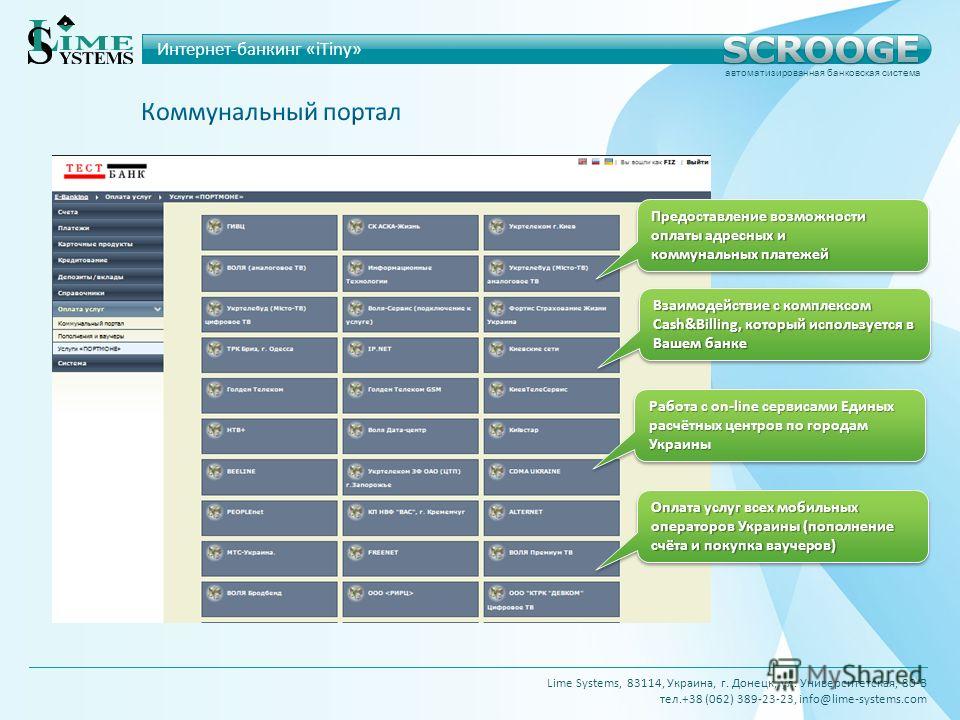Open the Кредитование sidebar menu
This screenshot has height=720, width=960.
point(108,260)
